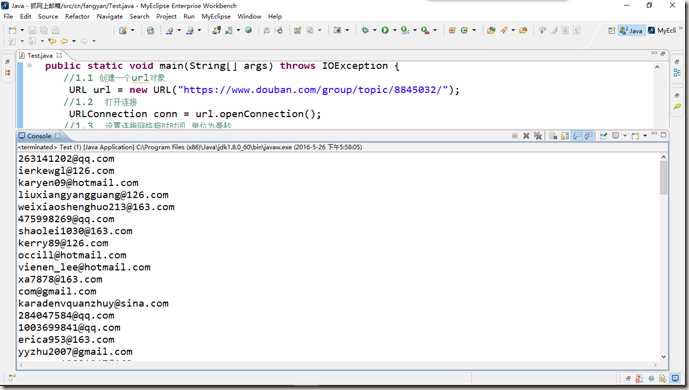The image size is (689, 390).
Task: Click the Clear Console icon
Action: 553,136
